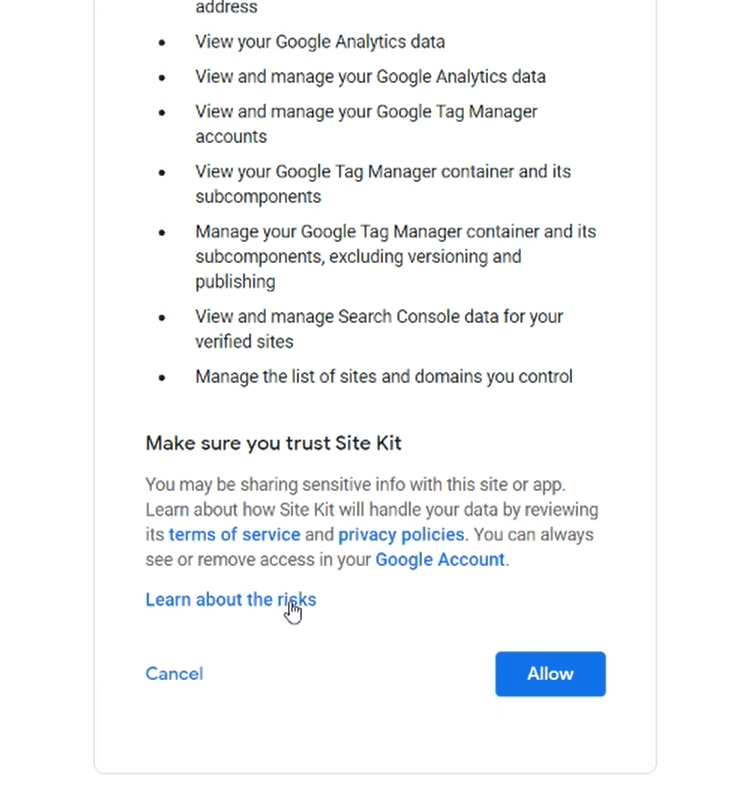Click the bullet beside 'Manage the list of sites'
The image size is (744, 789).
163,378
